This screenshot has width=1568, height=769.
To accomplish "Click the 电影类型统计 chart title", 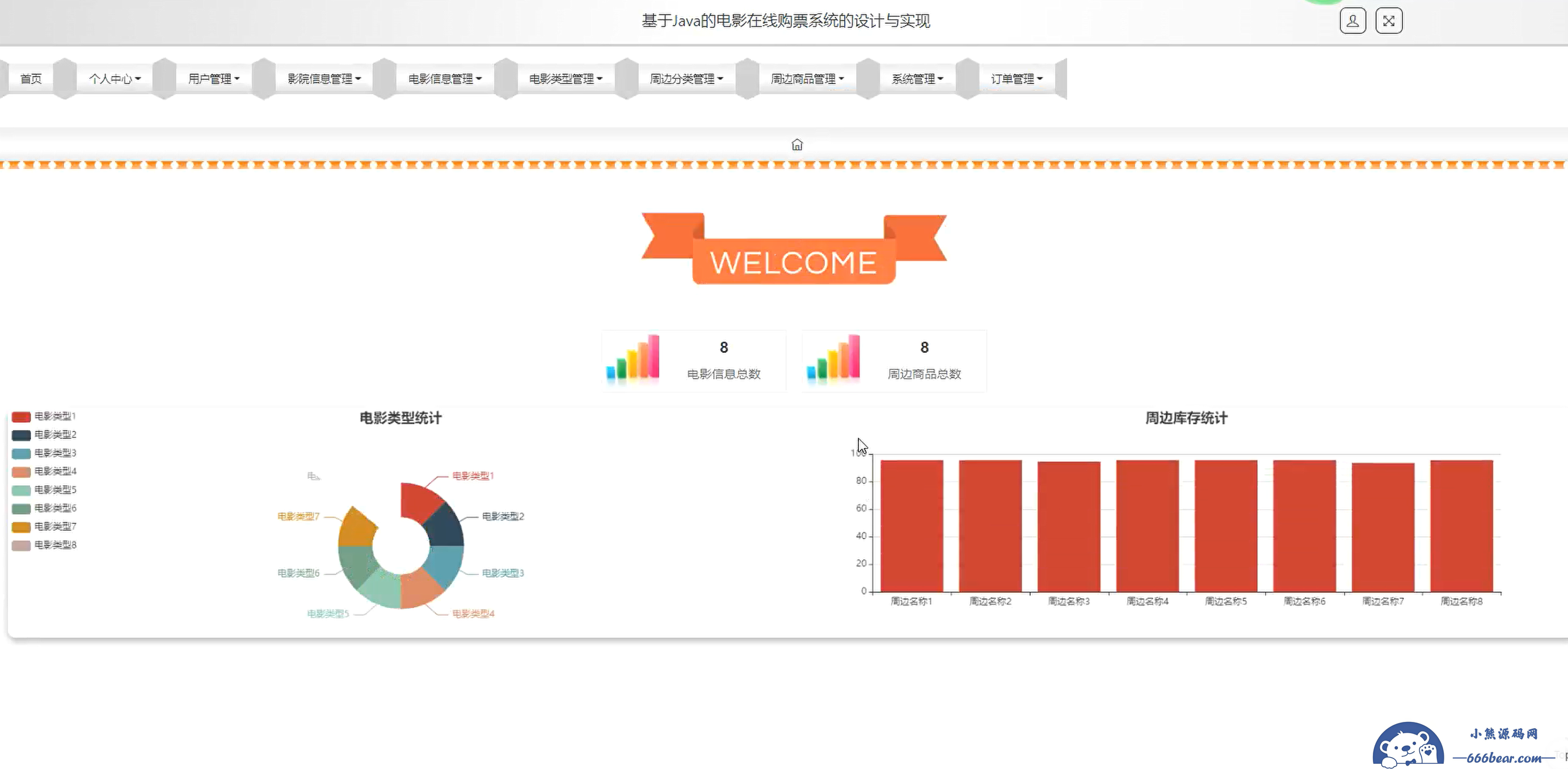I will (x=401, y=418).
